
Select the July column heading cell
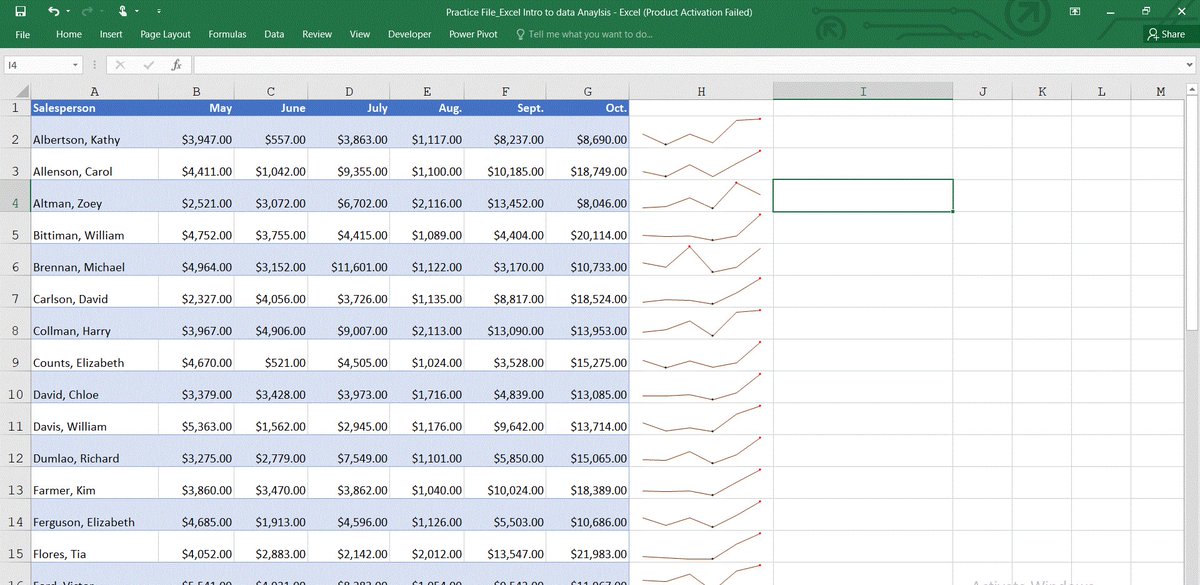click(349, 107)
